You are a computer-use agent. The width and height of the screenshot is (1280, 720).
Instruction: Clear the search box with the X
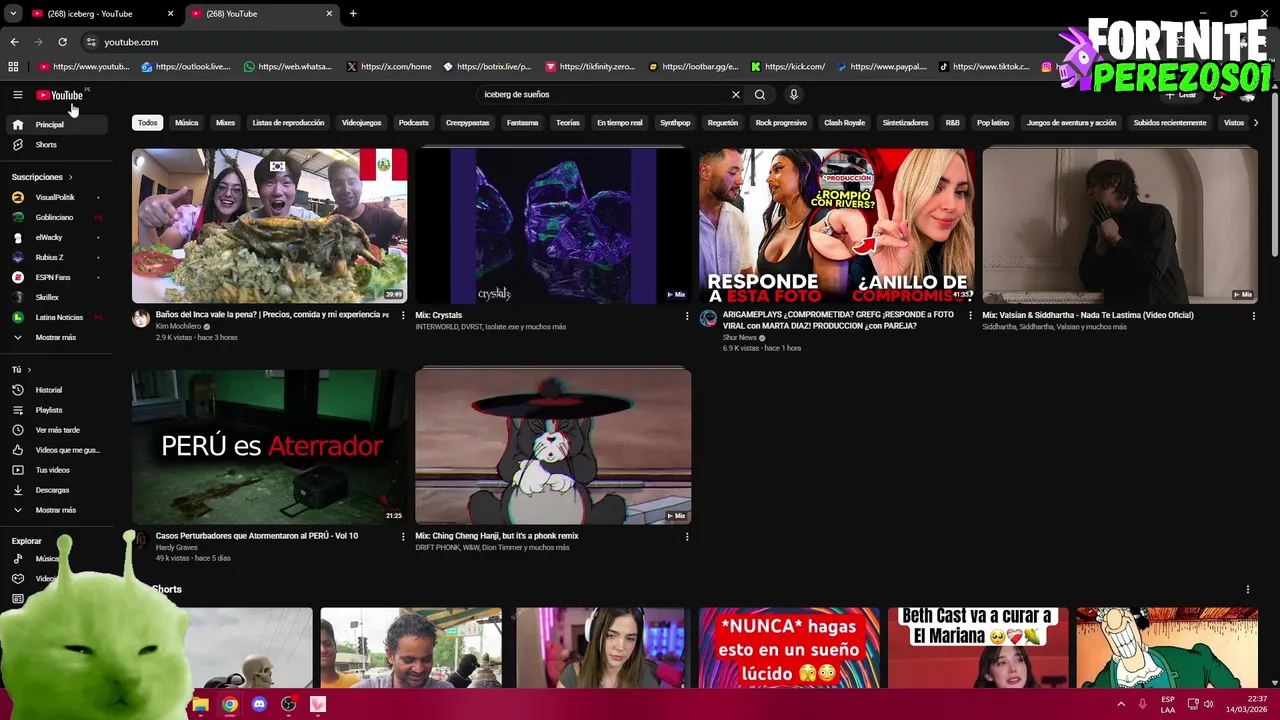[736, 95]
